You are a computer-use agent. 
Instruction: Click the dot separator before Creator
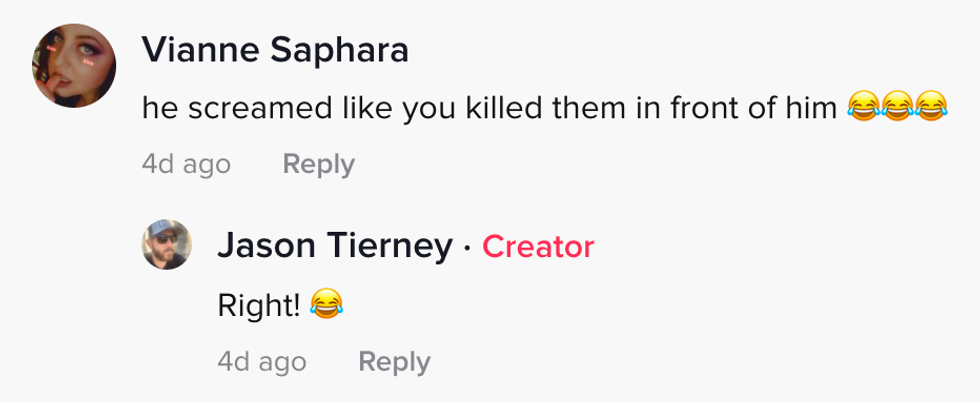click(468, 247)
